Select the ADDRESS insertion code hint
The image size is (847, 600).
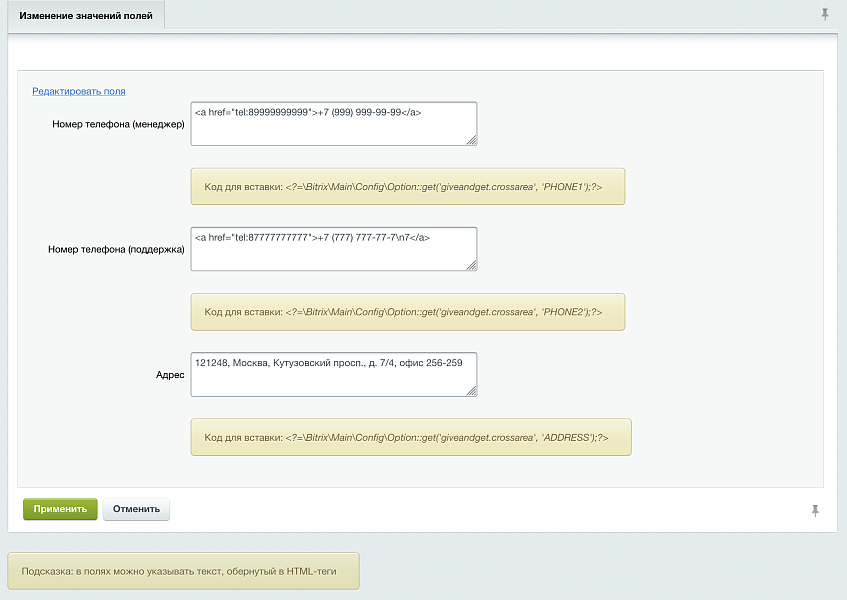(410, 437)
